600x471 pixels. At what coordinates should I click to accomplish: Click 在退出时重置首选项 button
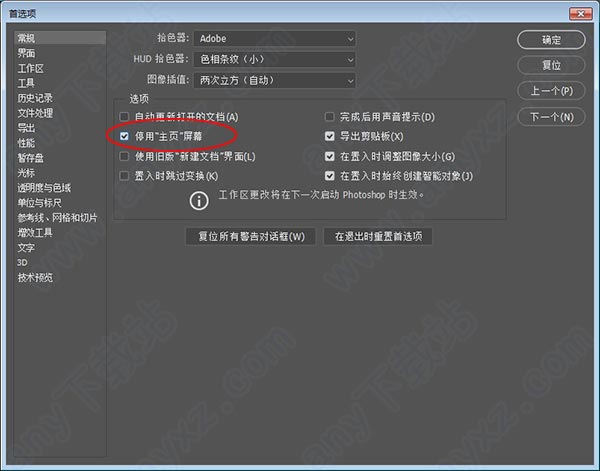[378, 236]
